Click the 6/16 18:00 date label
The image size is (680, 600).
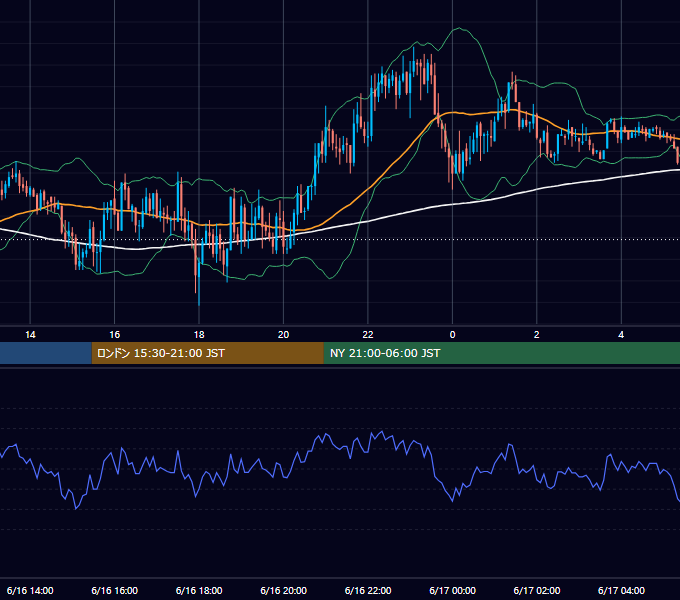(199, 590)
